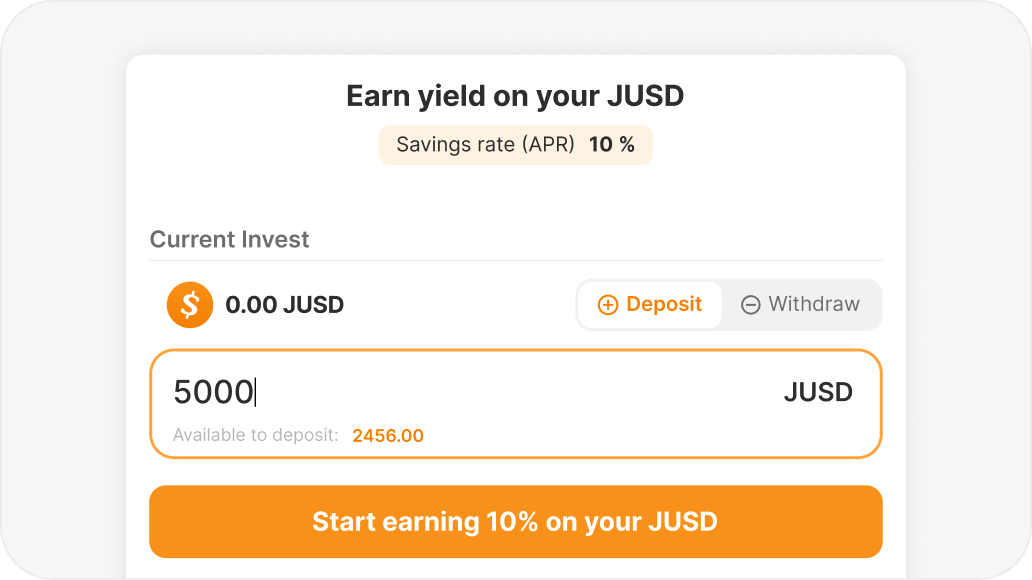
Task: Click the orange dollar coin icon
Action: click(x=190, y=305)
